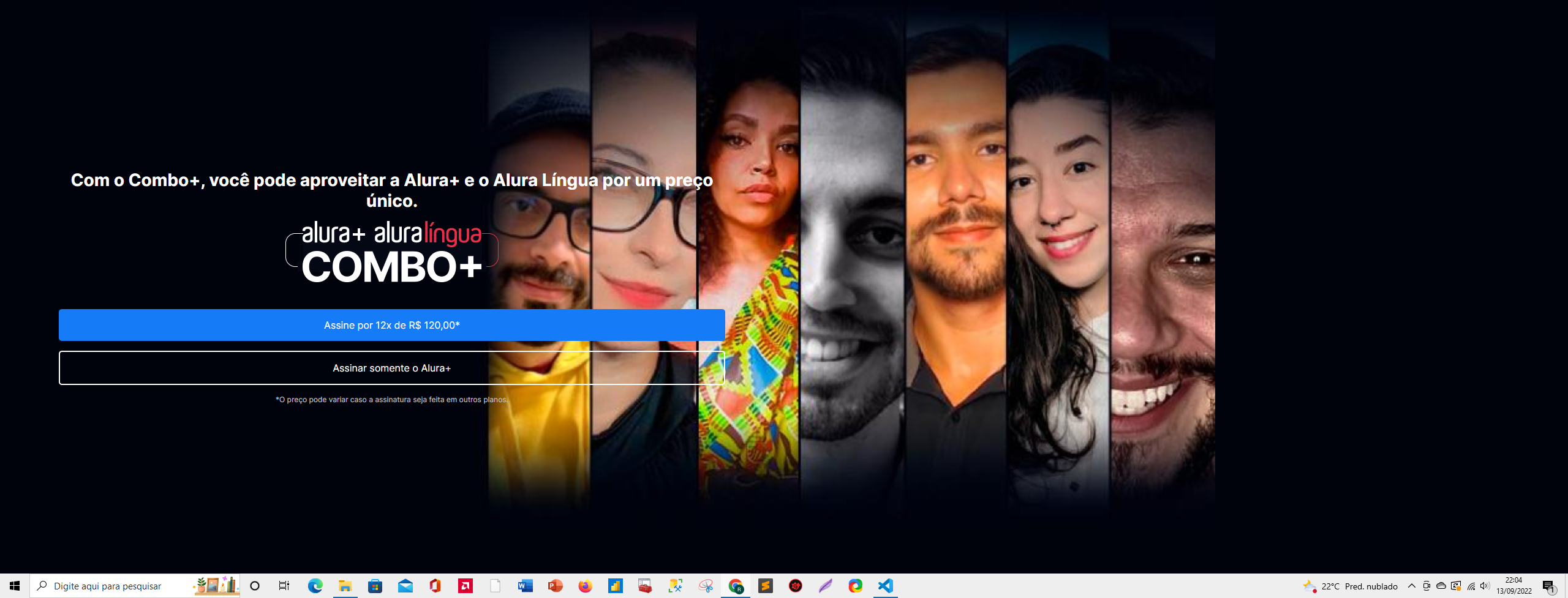Open the notification center icon
The width and height of the screenshot is (1568, 598).
pos(1549,586)
